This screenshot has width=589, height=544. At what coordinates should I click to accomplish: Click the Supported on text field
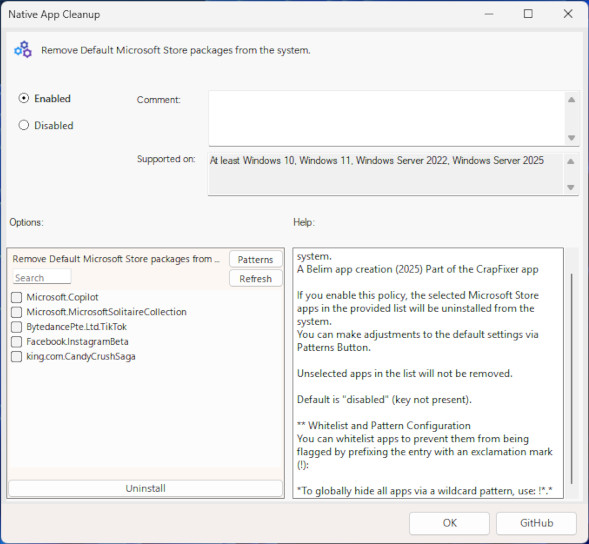(x=386, y=174)
